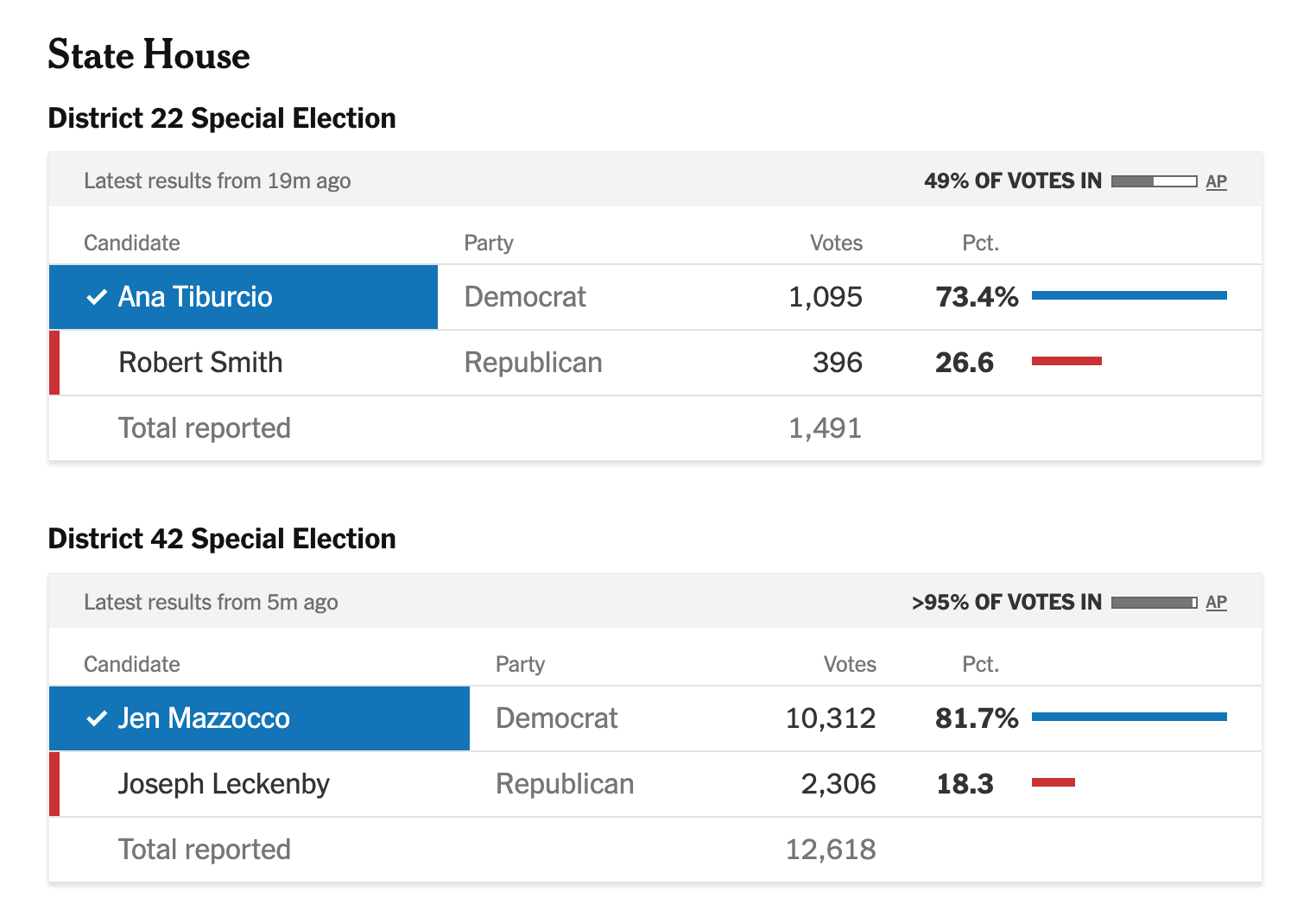This screenshot has height=917, width=1316.
Task: Click the District 42 Special Election heading
Action: (x=222, y=539)
